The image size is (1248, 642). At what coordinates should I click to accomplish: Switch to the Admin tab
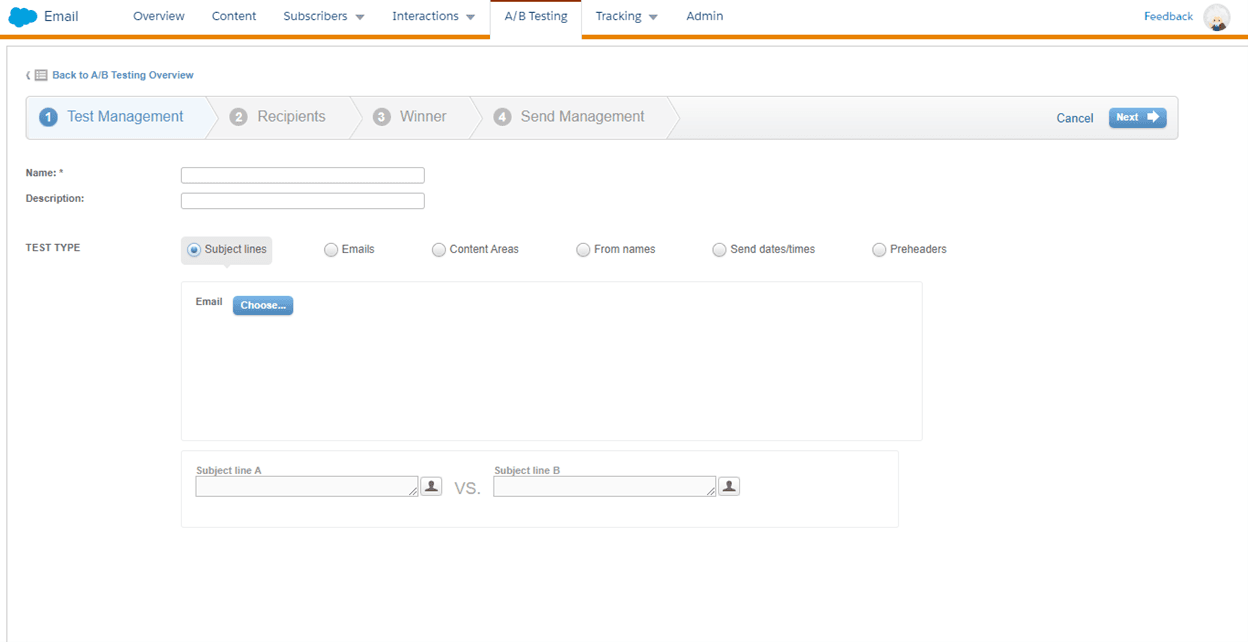[x=704, y=16]
